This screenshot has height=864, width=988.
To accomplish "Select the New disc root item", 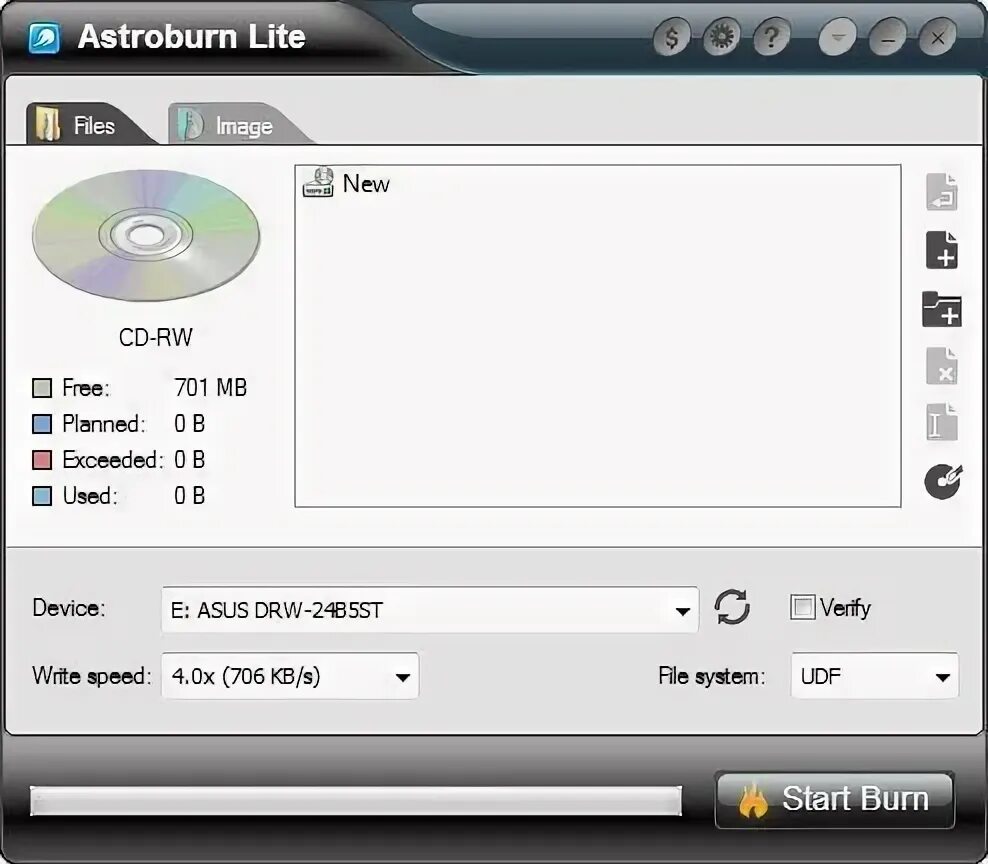I will tap(346, 183).
